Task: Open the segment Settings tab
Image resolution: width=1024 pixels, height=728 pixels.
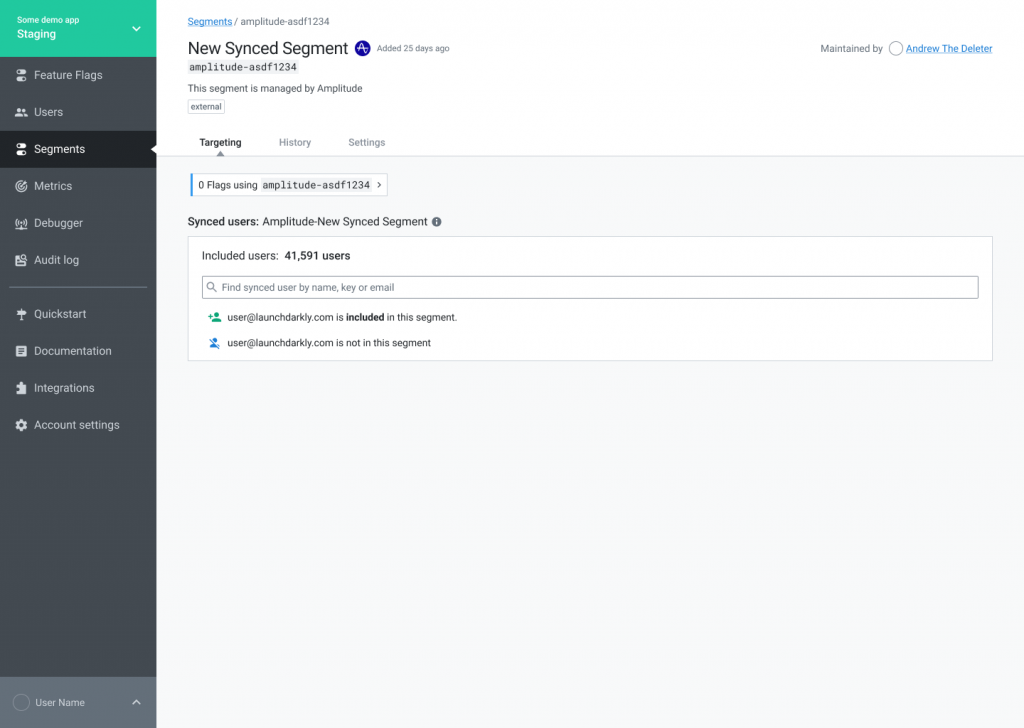Action: [x=366, y=142]
